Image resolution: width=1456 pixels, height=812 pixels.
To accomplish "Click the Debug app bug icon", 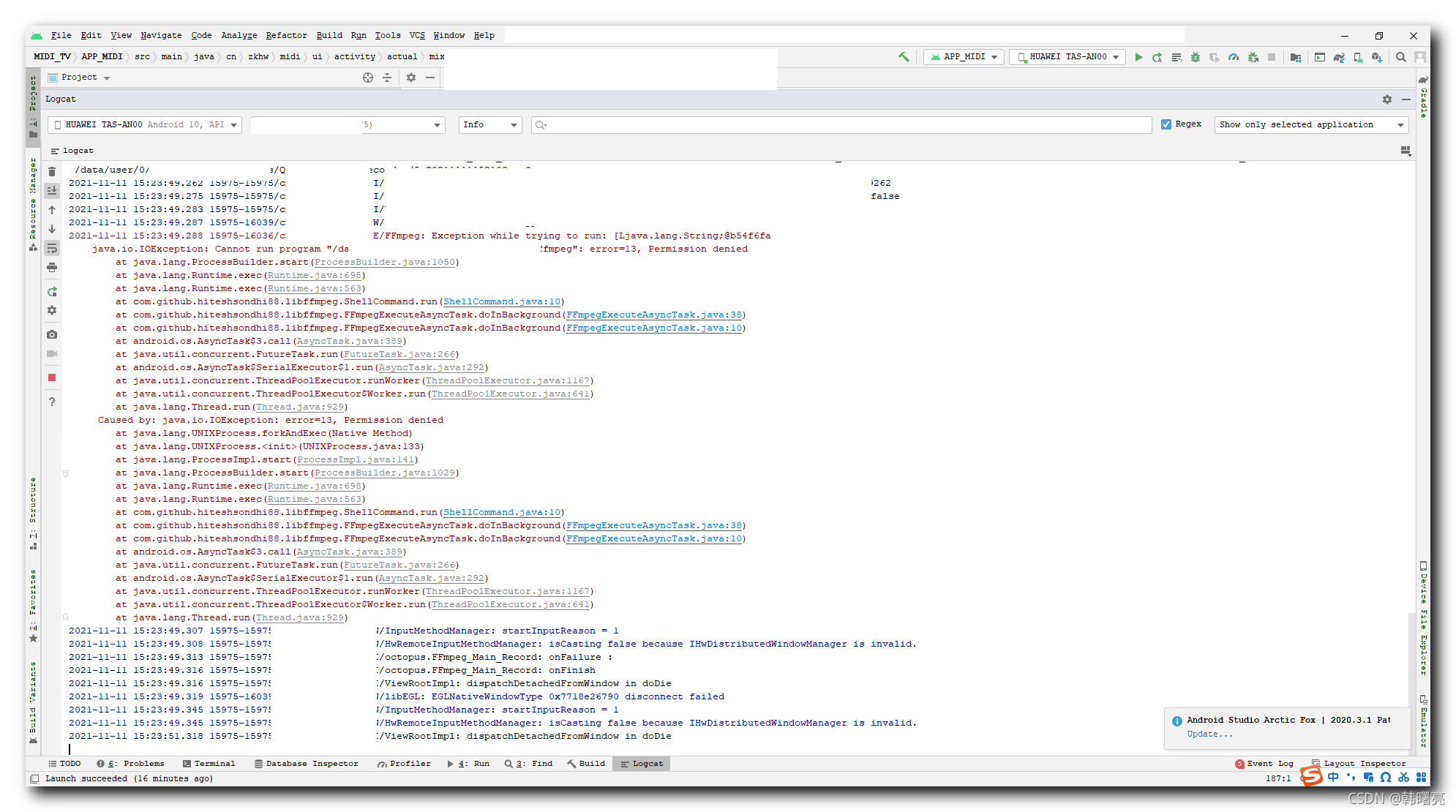I will [x=1196, y=57].
